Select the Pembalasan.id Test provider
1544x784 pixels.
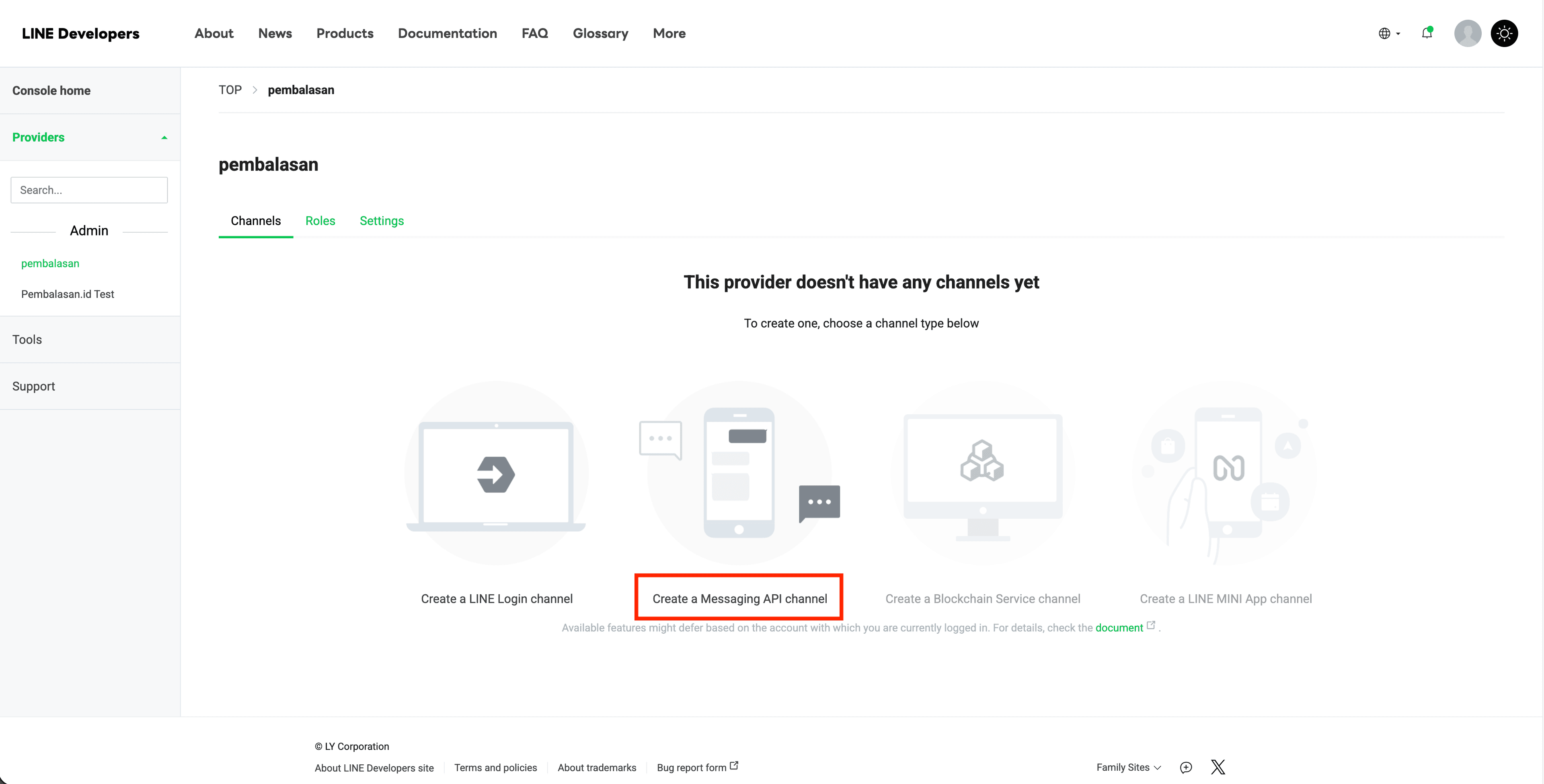click(68, 294)
